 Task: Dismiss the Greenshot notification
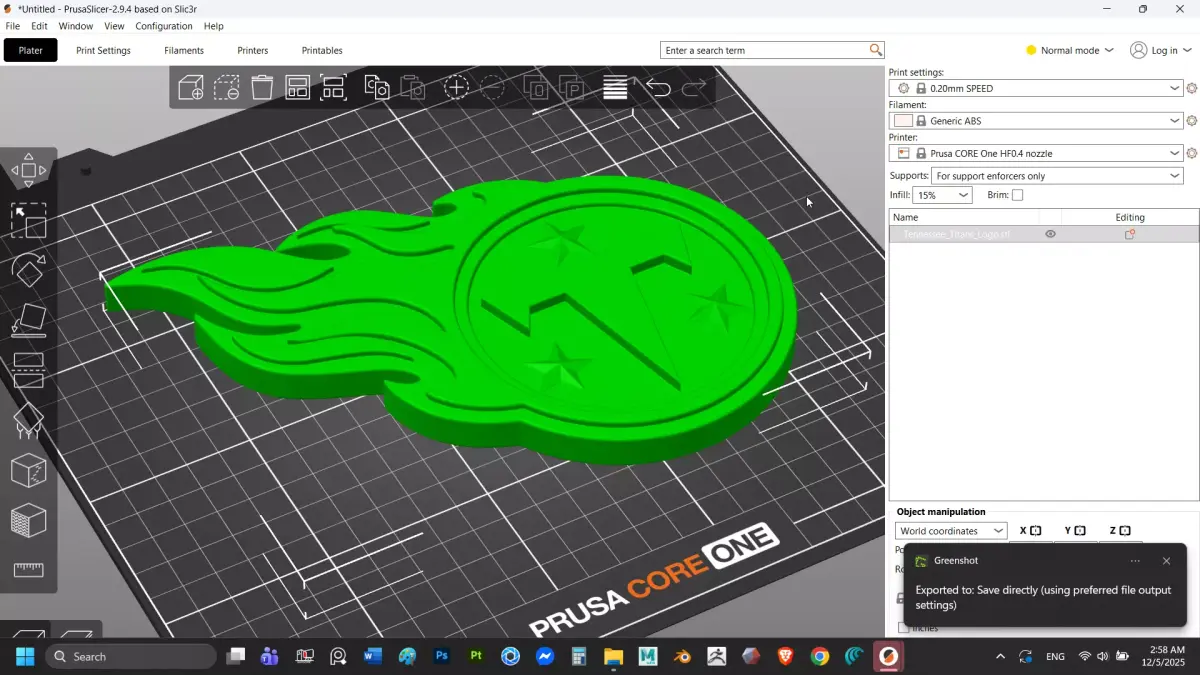[1166, 561]
